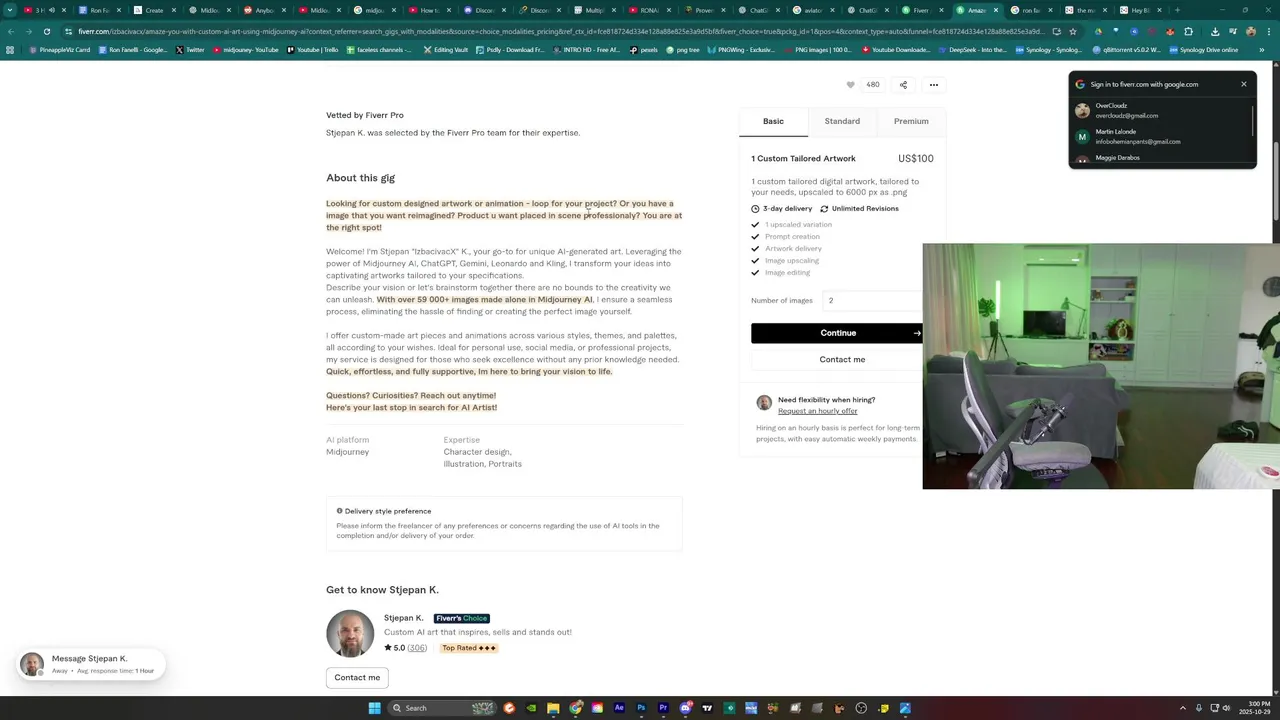1280x720 pixels.
Task: Open After Effects from the taskbar
Action: pos(619,708)
